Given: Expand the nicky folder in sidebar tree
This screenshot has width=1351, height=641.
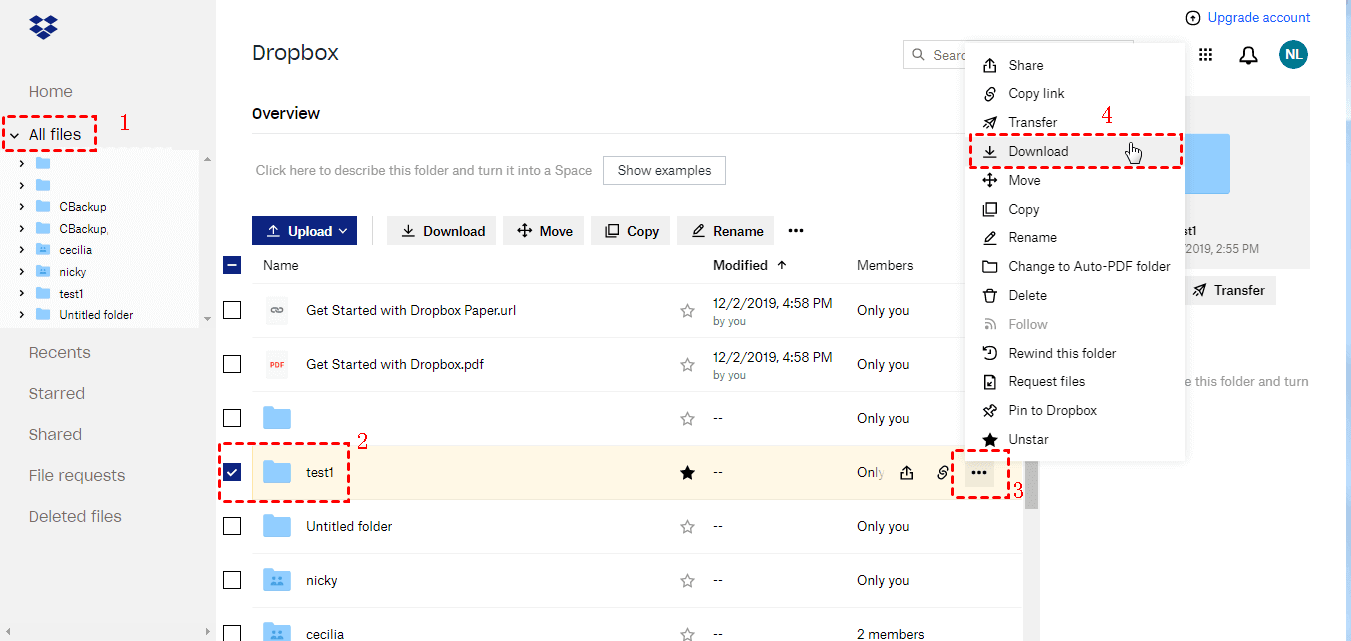Looking at the screenshot, I should coord(22,272).
